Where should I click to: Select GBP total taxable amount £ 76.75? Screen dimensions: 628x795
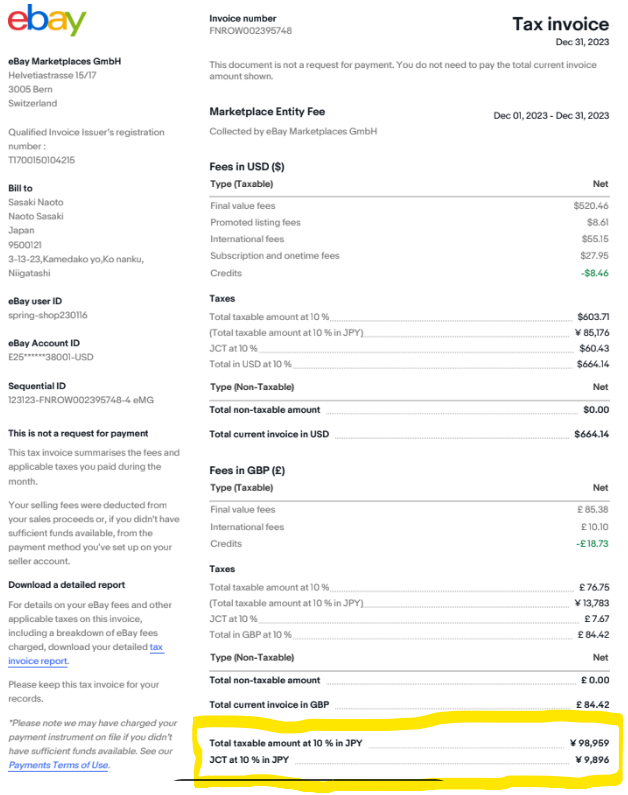(594, 587)
